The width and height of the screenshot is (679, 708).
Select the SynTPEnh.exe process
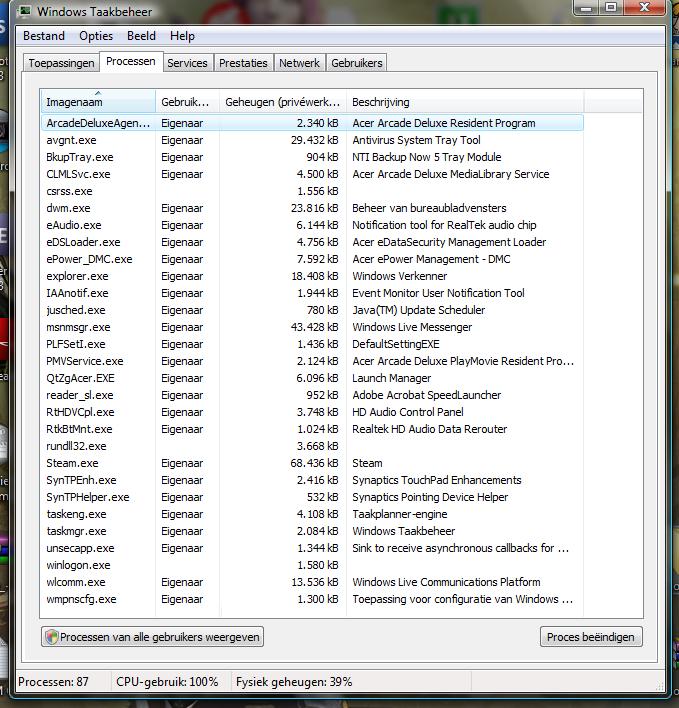click(312, 480)
